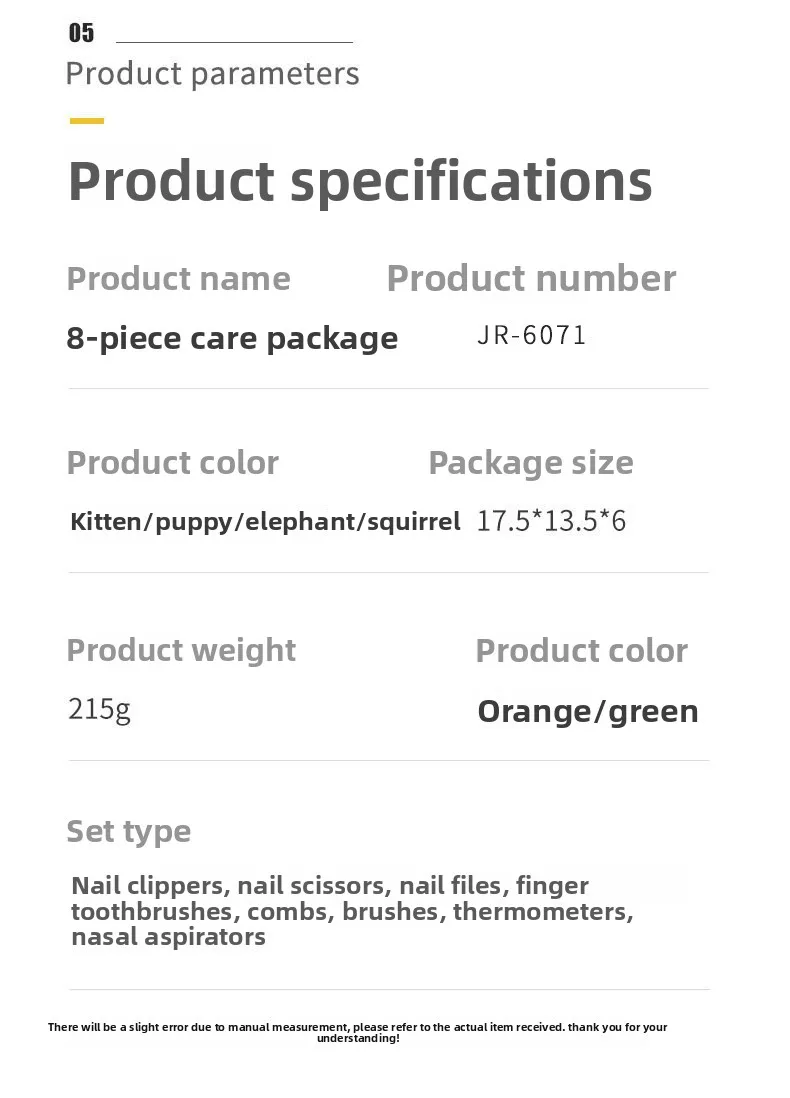The height and width of the screenshot is (1098, 790).
Task: Click the manual measurement disclaimer note
Action: [357, 1032]
